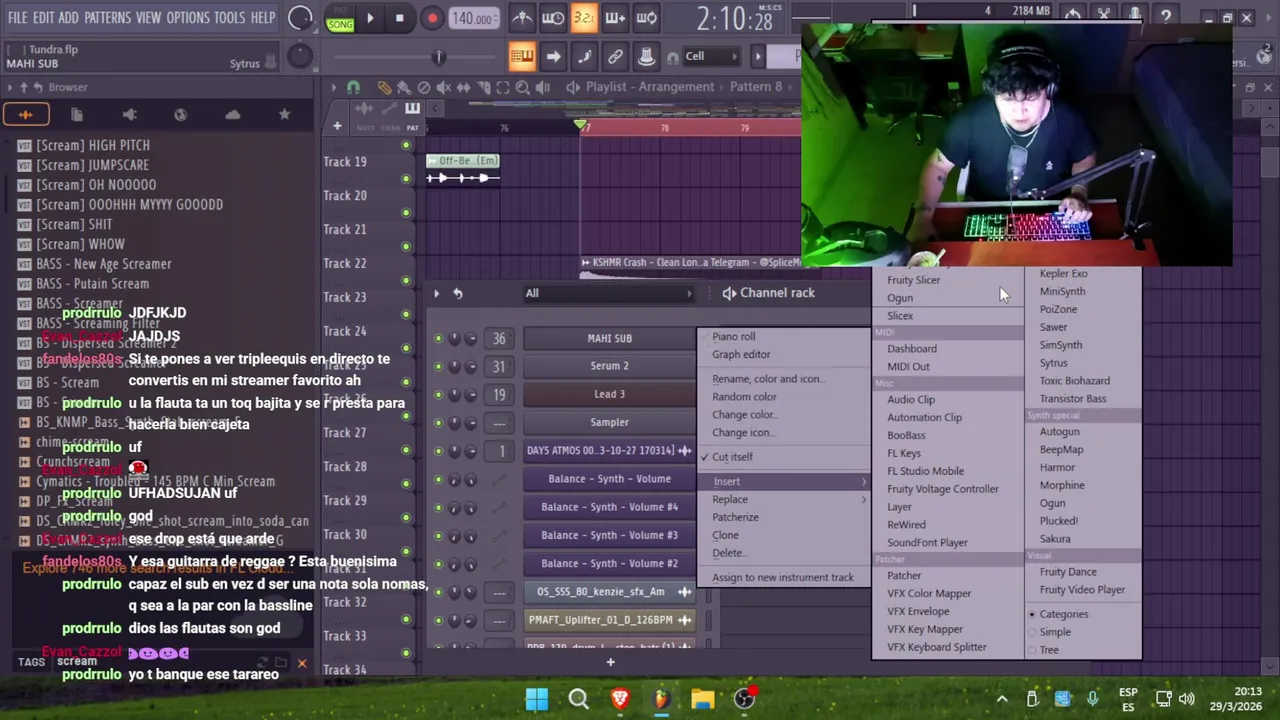Select the playlist playback speaker tool
Image resolution: width=1280 pixels, height=720 pixels.
(x=543, y=87)
